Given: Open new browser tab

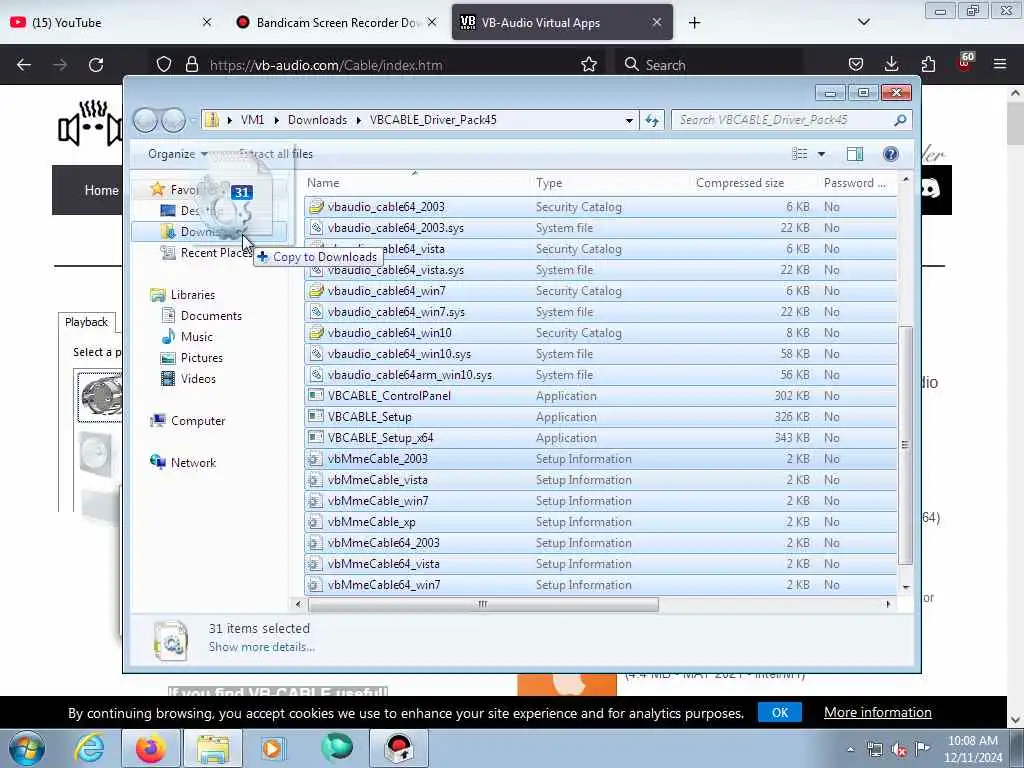Looking at the screenshot, I should 694,23.
